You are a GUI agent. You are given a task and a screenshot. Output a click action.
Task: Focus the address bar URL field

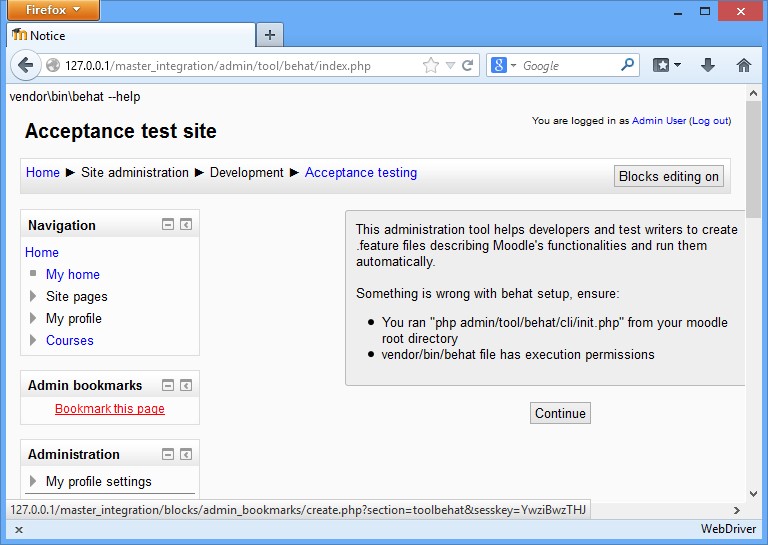pyautogui.click(x=242, y=66)
